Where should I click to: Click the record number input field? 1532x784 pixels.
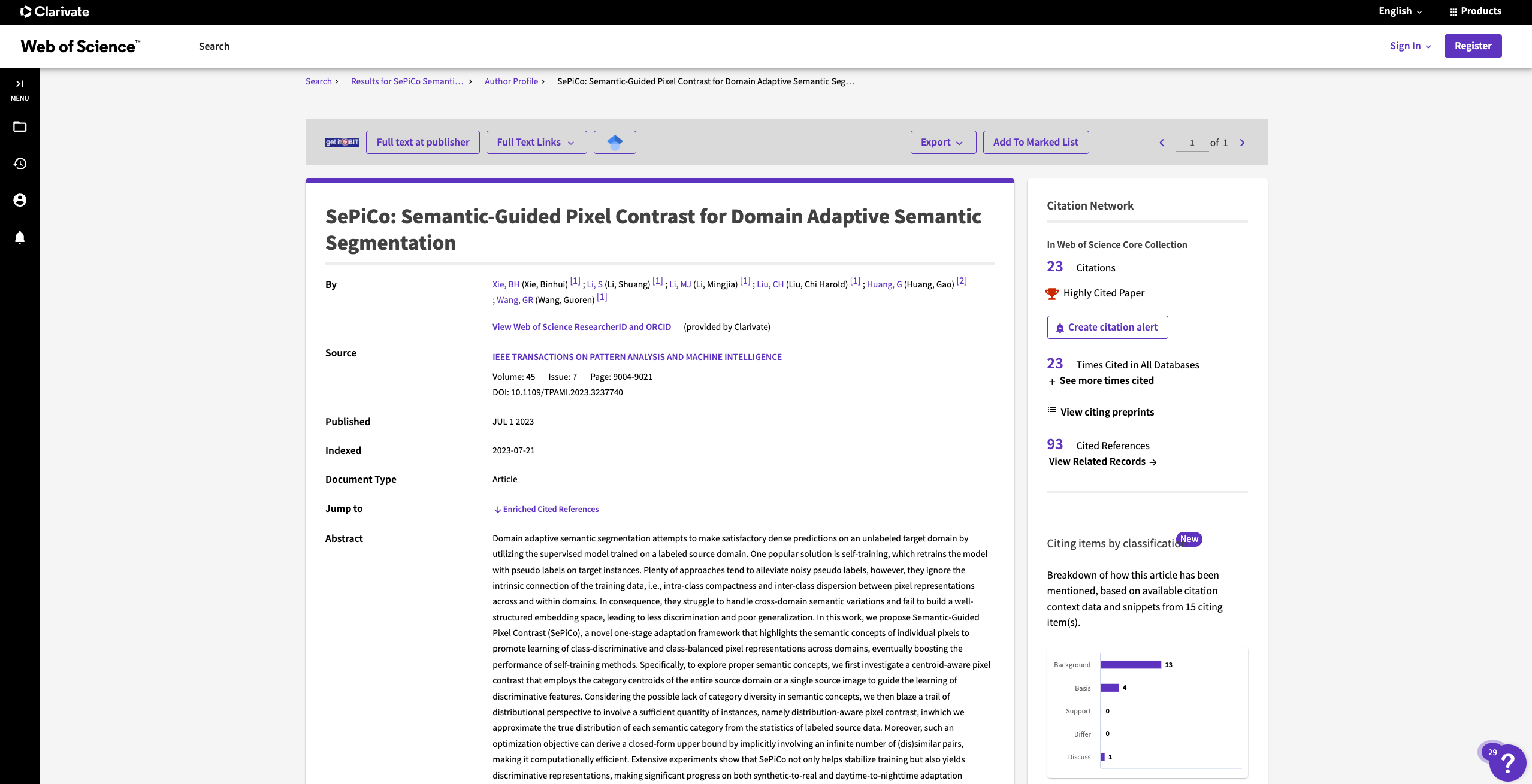point(1192,143)
